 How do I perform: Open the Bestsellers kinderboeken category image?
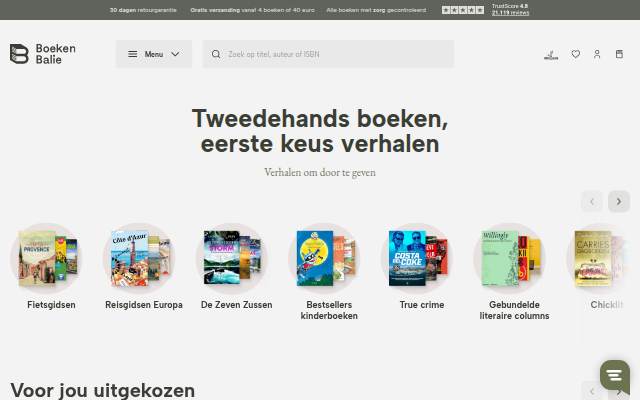[x=324, y=258]
